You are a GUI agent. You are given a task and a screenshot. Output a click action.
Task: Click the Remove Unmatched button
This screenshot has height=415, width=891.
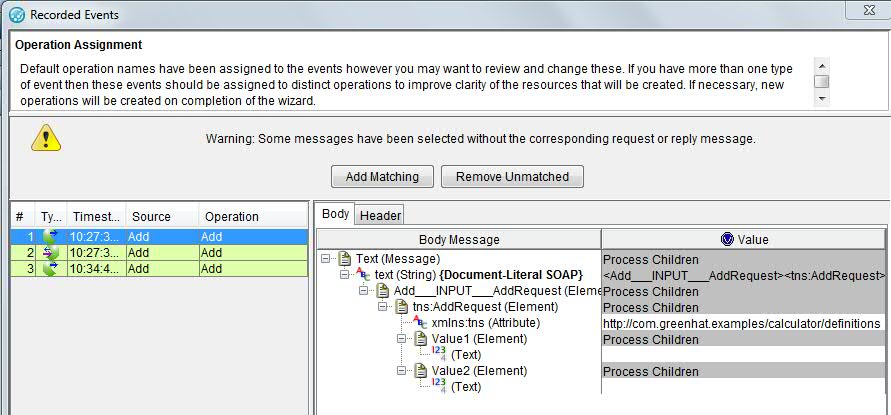512,177
